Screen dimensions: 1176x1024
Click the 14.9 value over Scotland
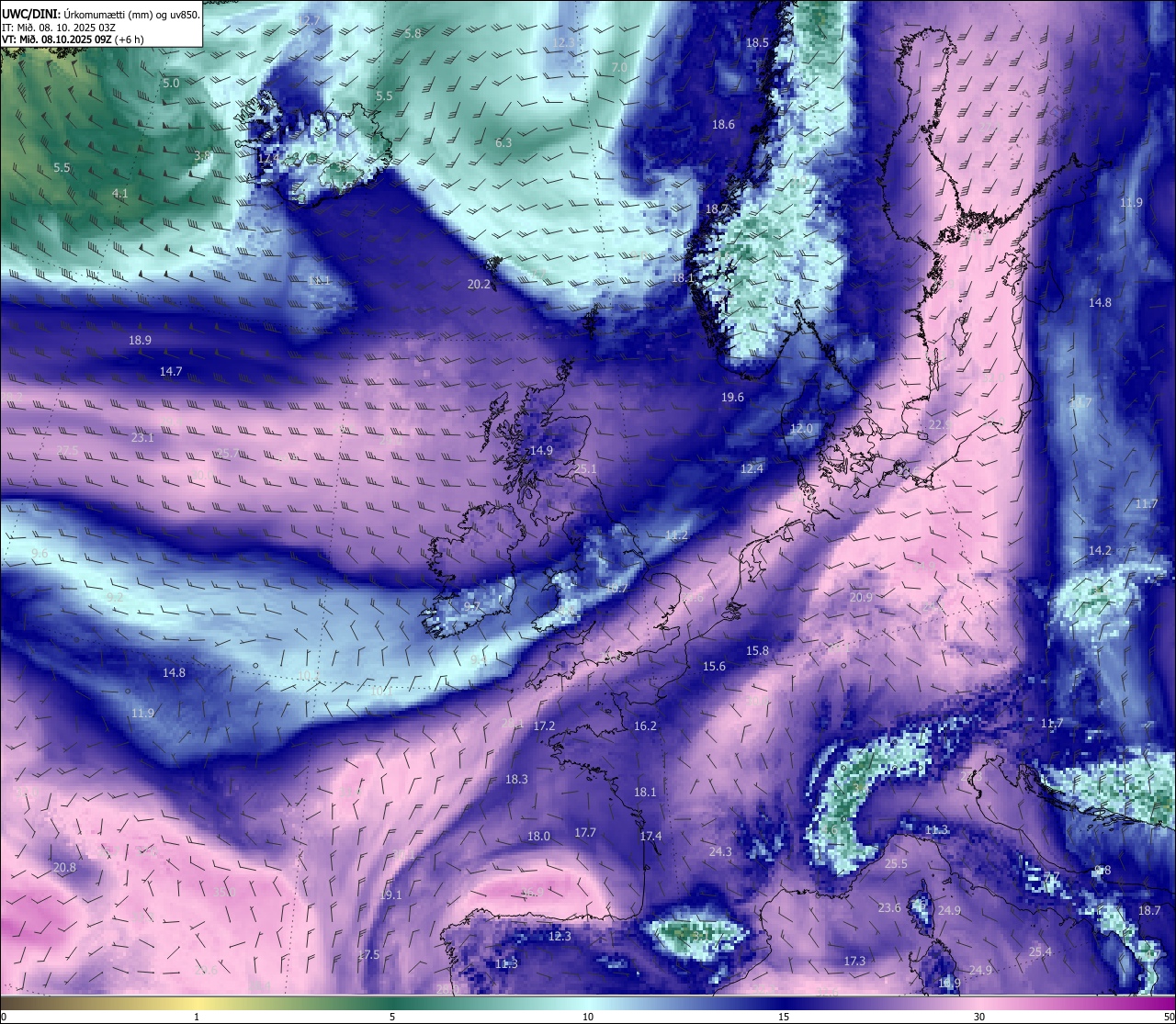tap(541, 450)
